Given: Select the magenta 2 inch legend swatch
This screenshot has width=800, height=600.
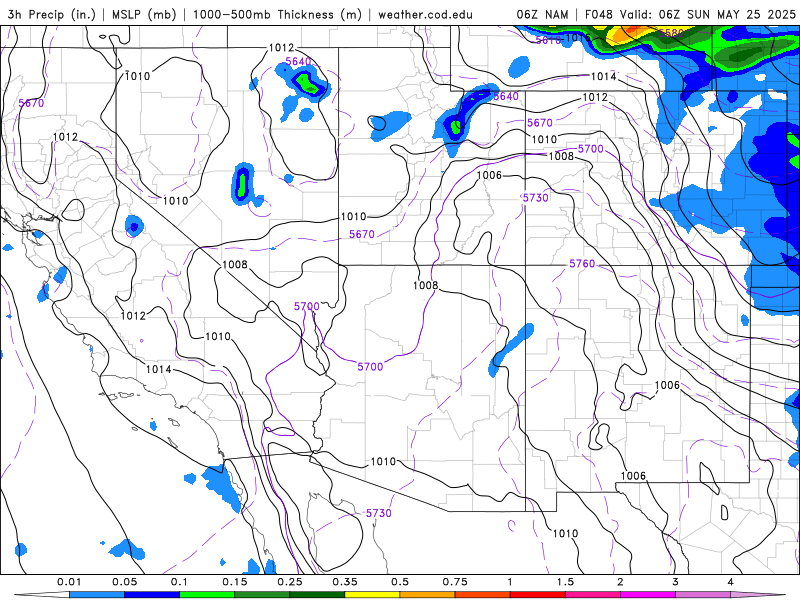Looking at the screenshot, I should tap(647, 595).
